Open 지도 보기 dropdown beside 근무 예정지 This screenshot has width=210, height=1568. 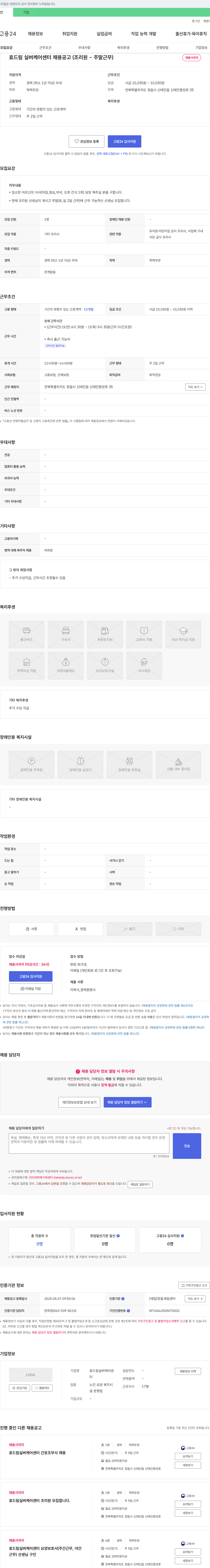click(x=195, y=387)
